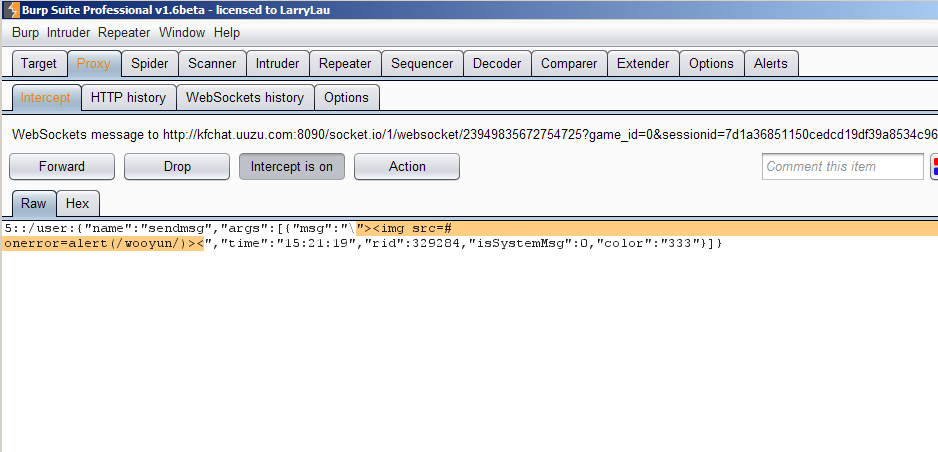Open the Sequencer tab
Screen dimensions: 938x452
(x=422, y=63)
